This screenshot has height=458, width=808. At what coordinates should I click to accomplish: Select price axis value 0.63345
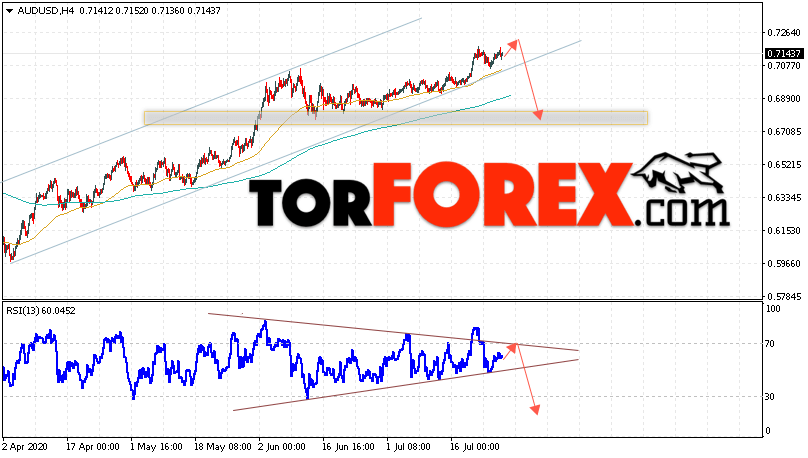tap(784, 197)
